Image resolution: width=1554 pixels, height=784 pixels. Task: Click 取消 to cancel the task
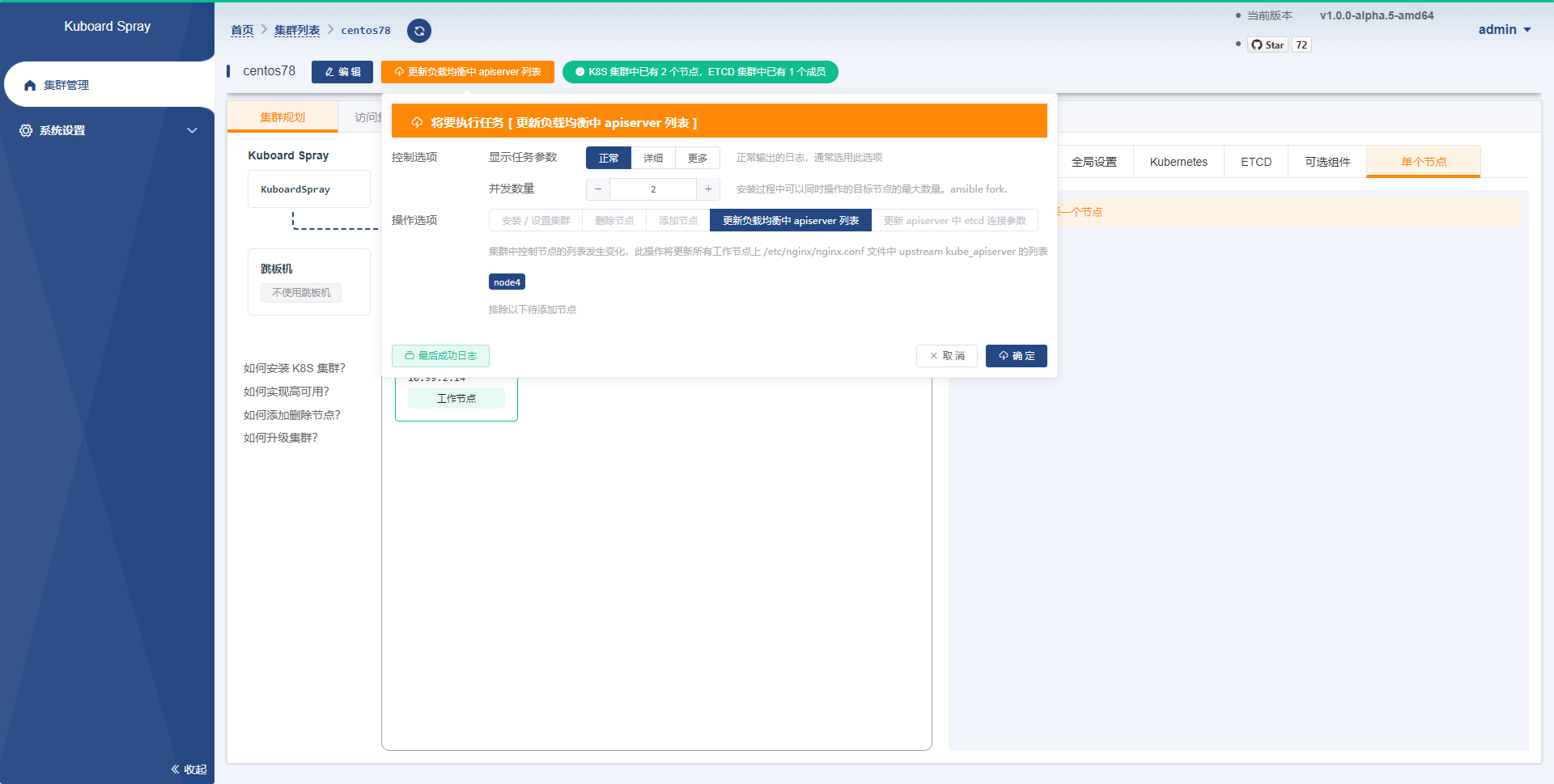click(947, 356)
